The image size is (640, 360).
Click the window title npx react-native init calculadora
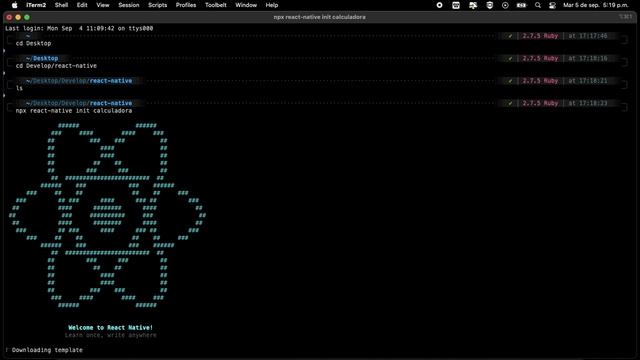coord(320,17)
